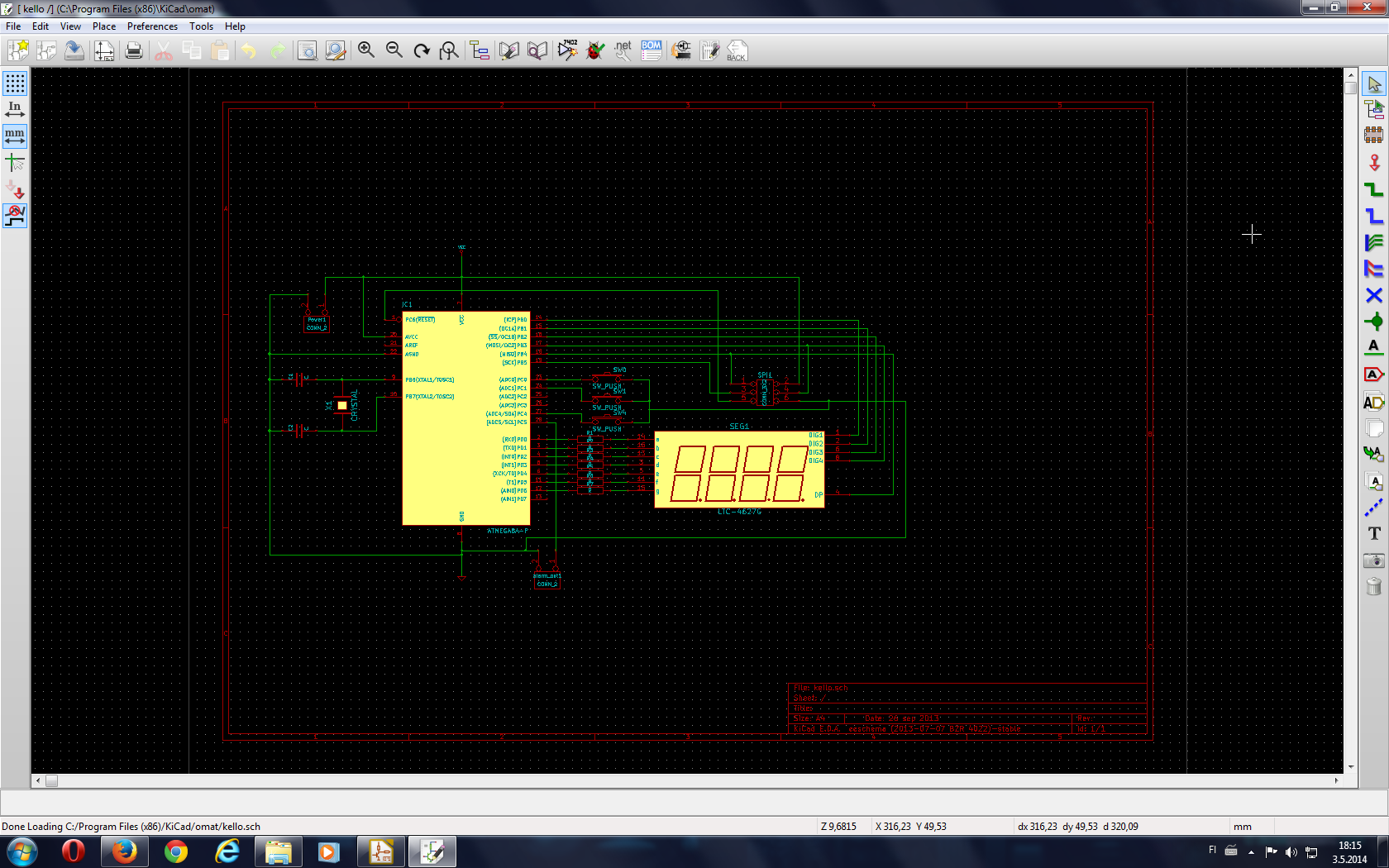Open the BOM generator icon
This screenshot has height=868, width=1389.
pos(652,51)
